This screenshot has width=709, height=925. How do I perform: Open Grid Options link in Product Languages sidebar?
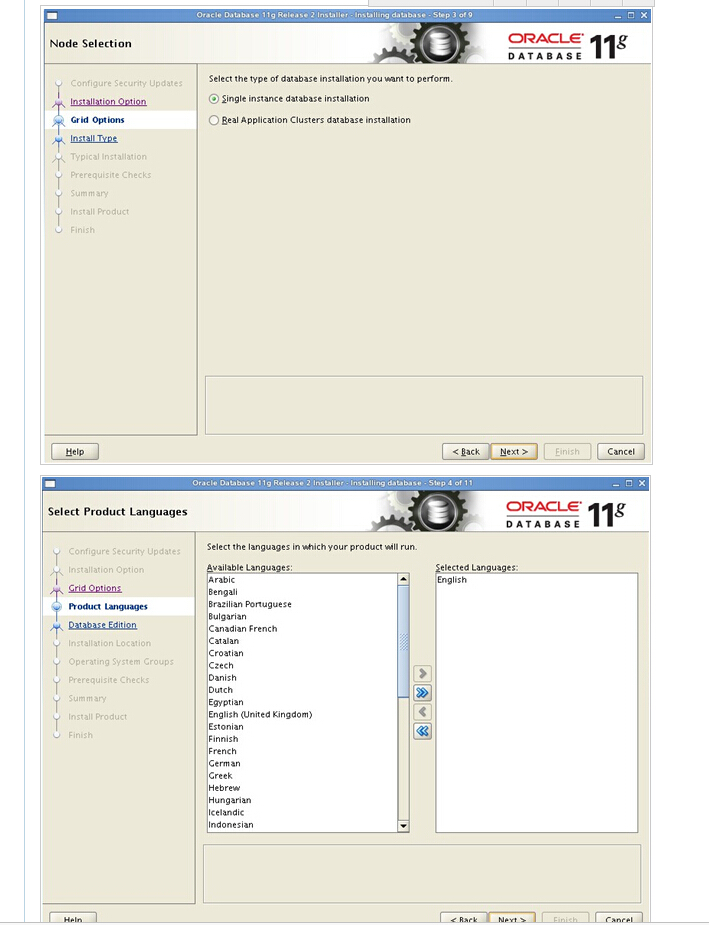click(x=95, y=588)
